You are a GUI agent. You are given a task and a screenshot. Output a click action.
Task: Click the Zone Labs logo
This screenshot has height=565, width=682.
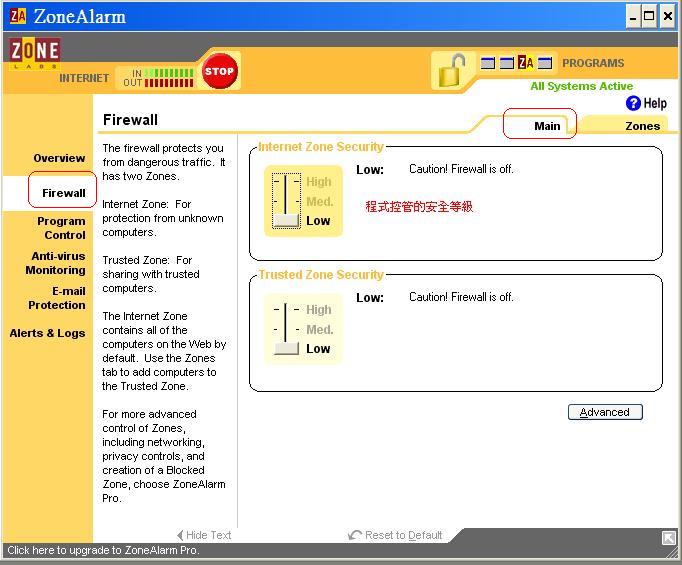point(35,54)
